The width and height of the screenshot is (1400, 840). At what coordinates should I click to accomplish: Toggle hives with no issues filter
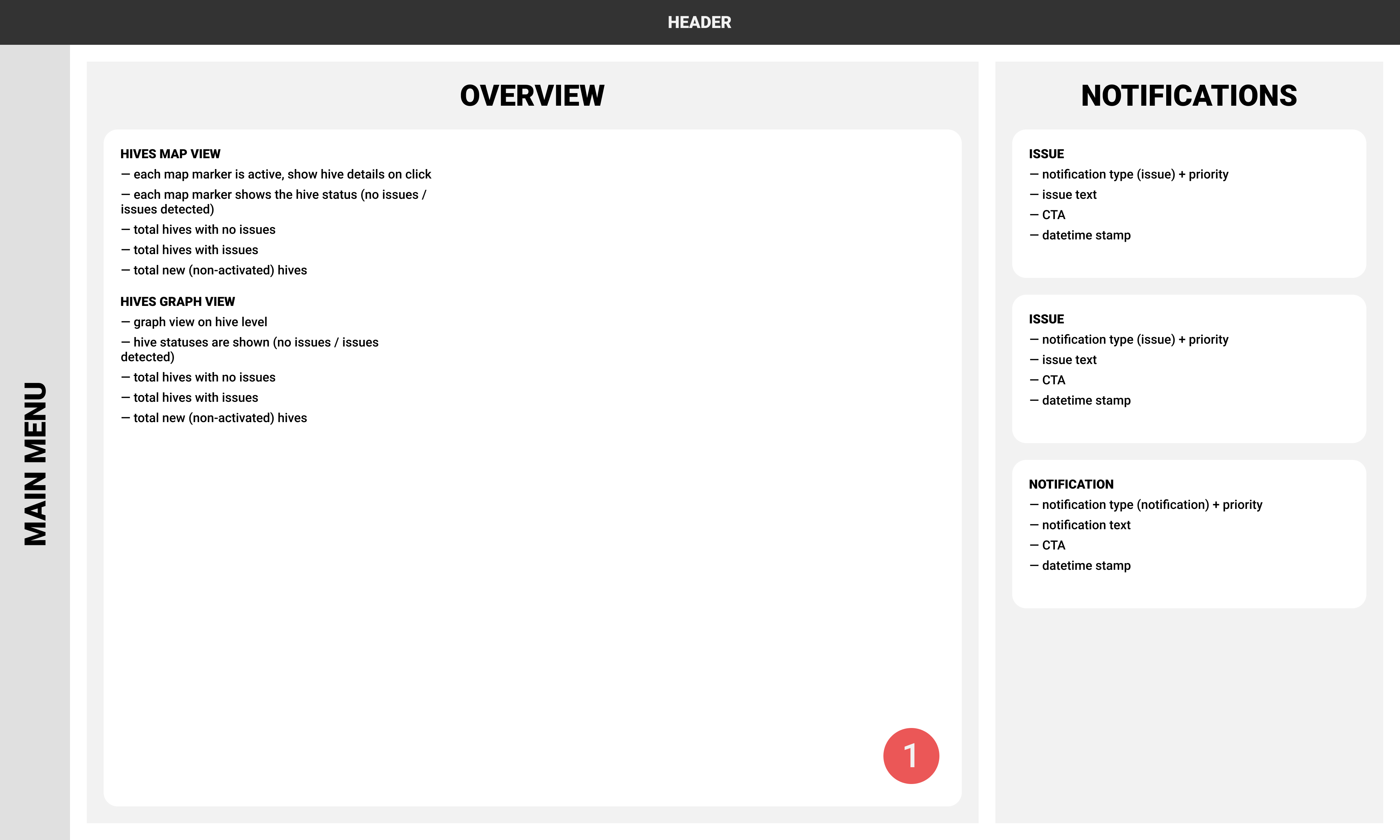click(x=197, y=229)
